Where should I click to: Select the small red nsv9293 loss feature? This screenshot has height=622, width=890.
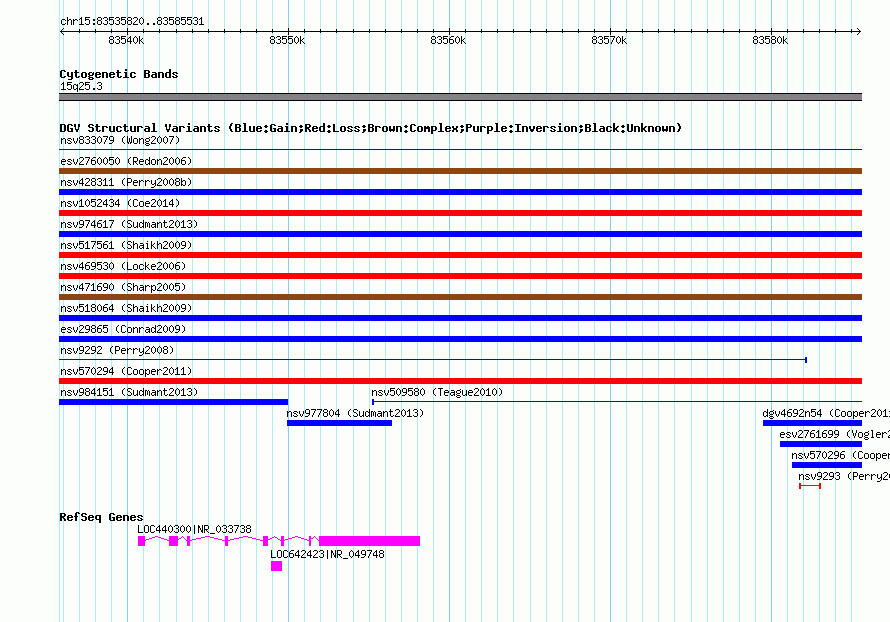[810, 486]
